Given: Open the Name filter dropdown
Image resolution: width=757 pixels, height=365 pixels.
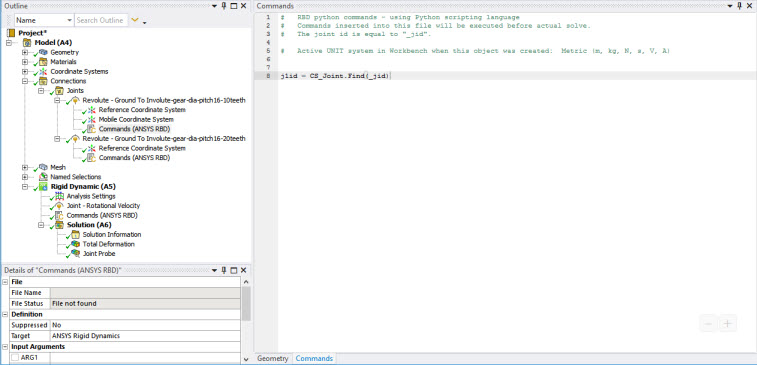Looking at the screenshot, I should [44, 20].
